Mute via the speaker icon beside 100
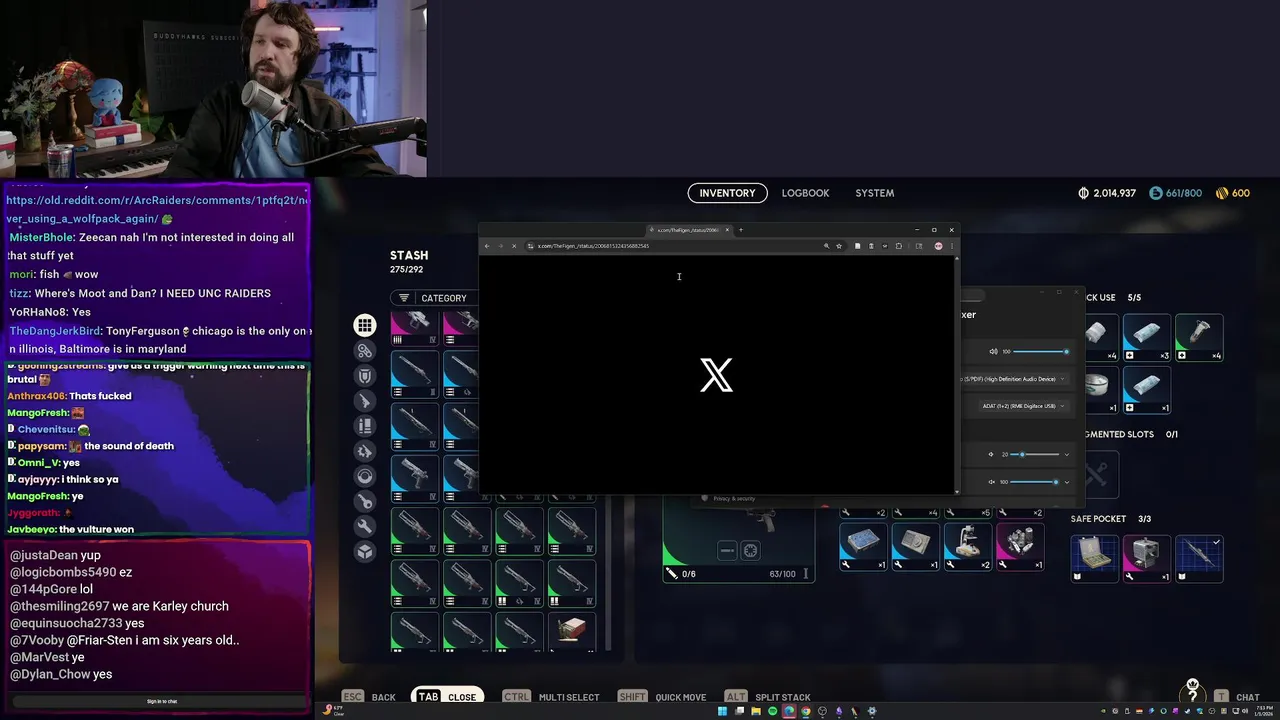This screenshot has height=720, width=1280. pos(993,352)
